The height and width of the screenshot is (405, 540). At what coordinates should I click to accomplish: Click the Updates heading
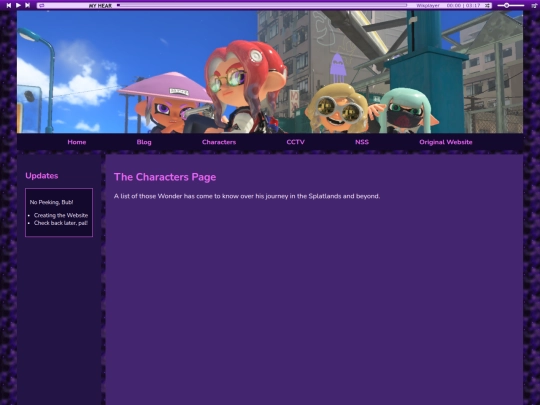pos(42,176)
